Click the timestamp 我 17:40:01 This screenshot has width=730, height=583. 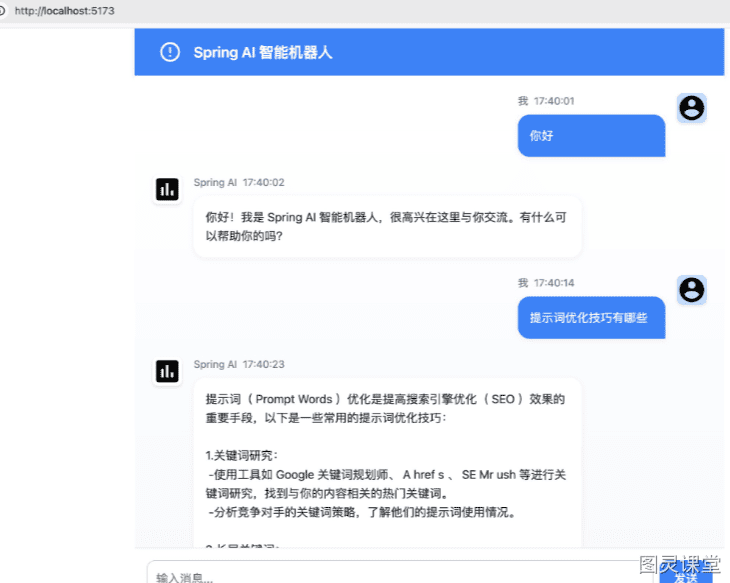click(546, 101)
